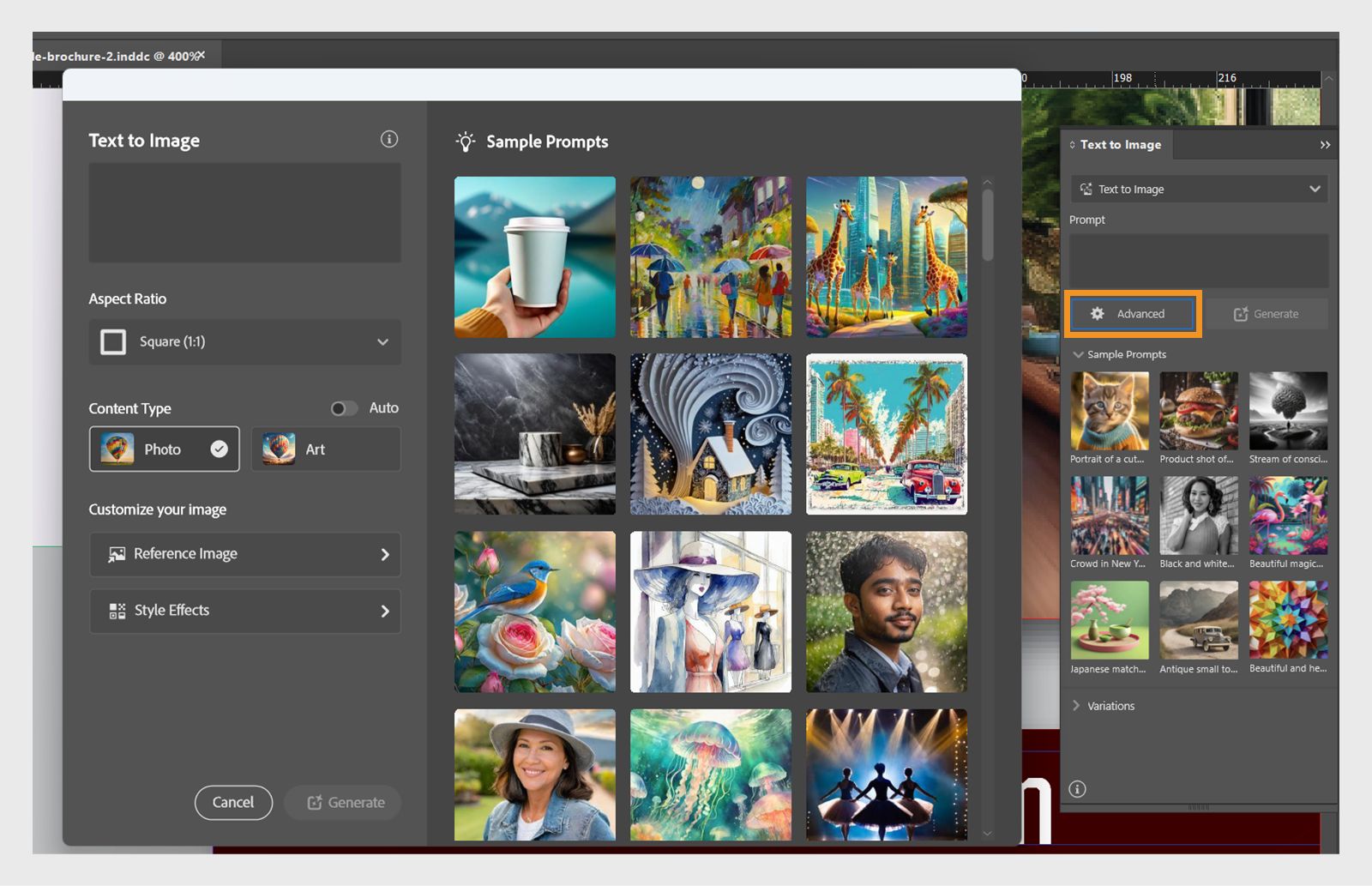1372x886 pixels.
Task: Open the Aspect Ratio dropdown
Action: click(x=244, y=342)
